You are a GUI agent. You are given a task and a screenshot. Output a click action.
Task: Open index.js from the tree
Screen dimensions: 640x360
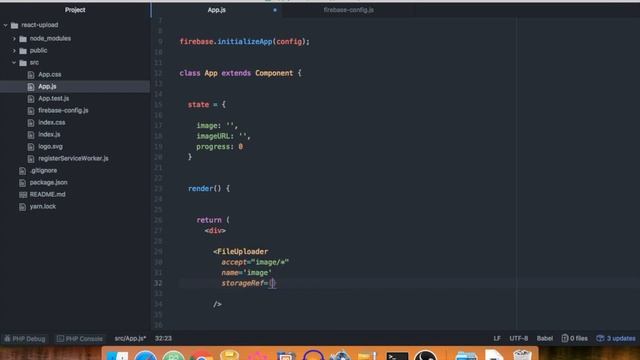(49, 135)
